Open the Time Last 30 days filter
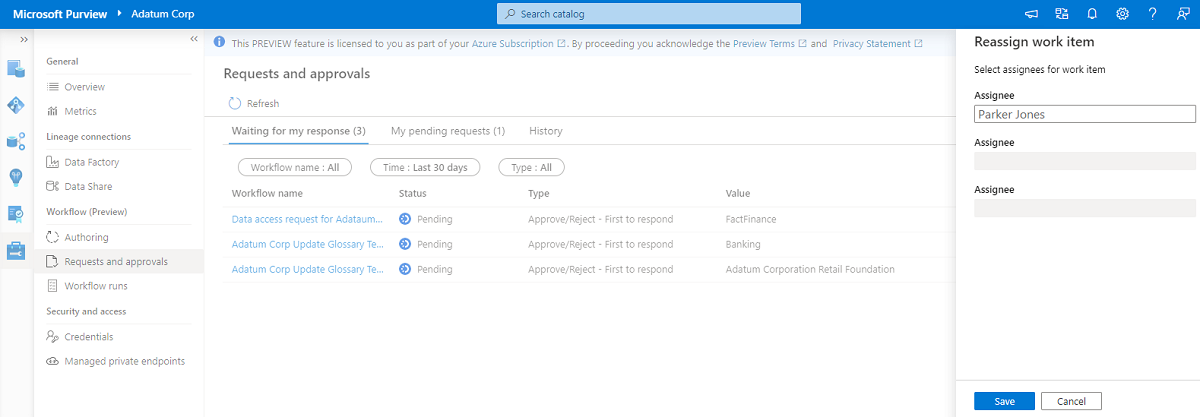 coord(425,168)
